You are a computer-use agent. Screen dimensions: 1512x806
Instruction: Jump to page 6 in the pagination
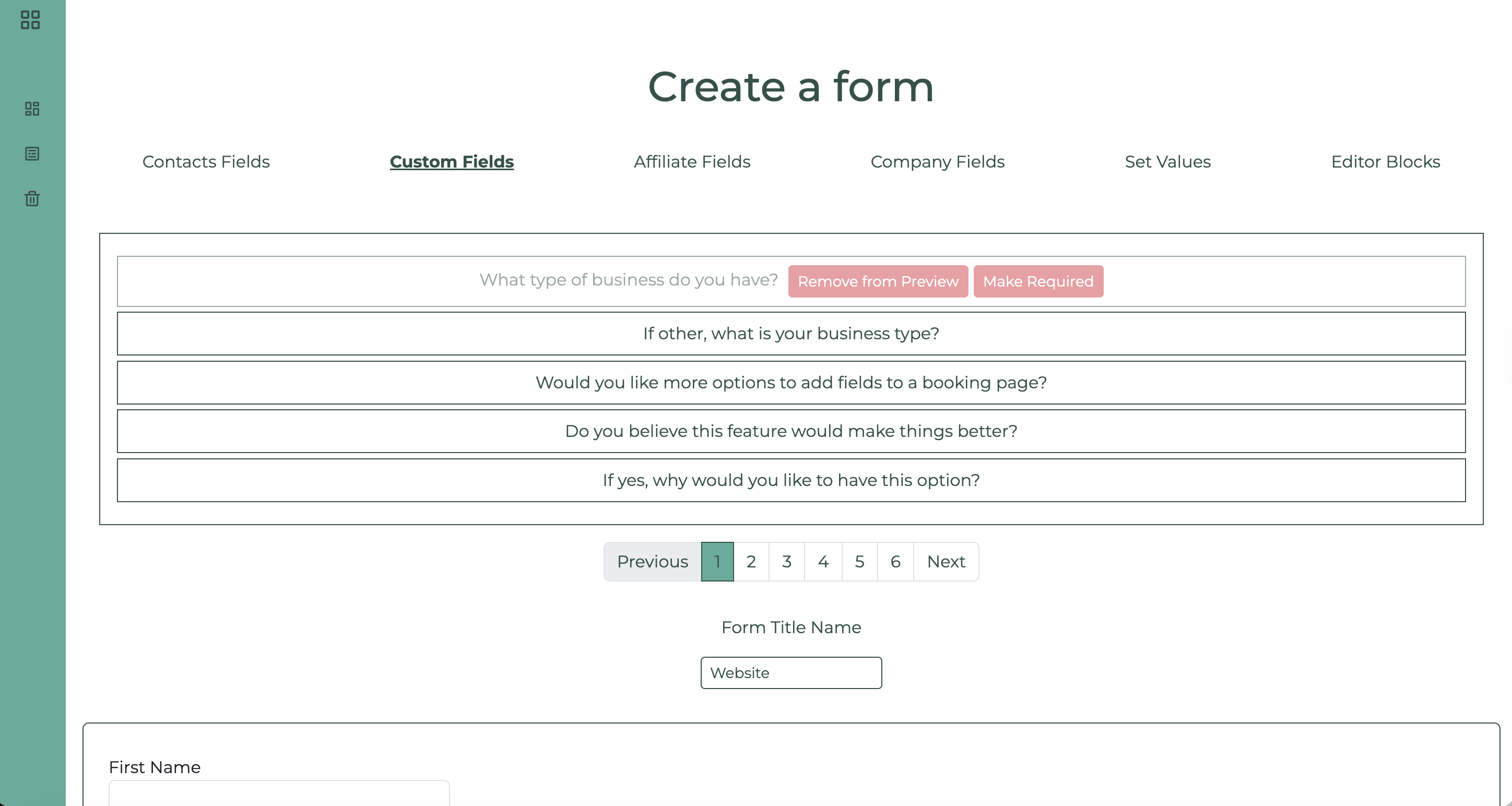tap(895, 562)
